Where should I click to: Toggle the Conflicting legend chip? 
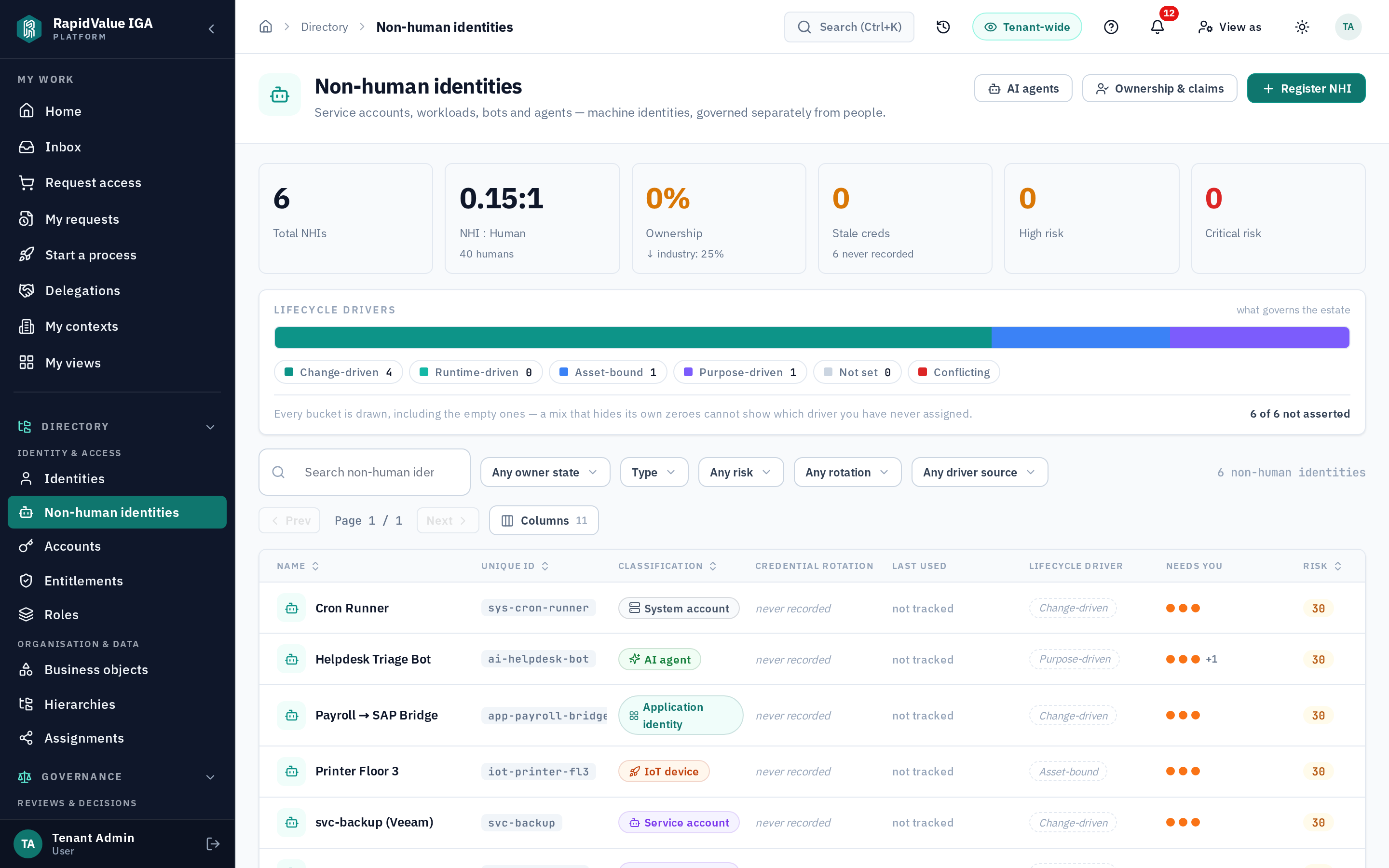pos(954,372)
